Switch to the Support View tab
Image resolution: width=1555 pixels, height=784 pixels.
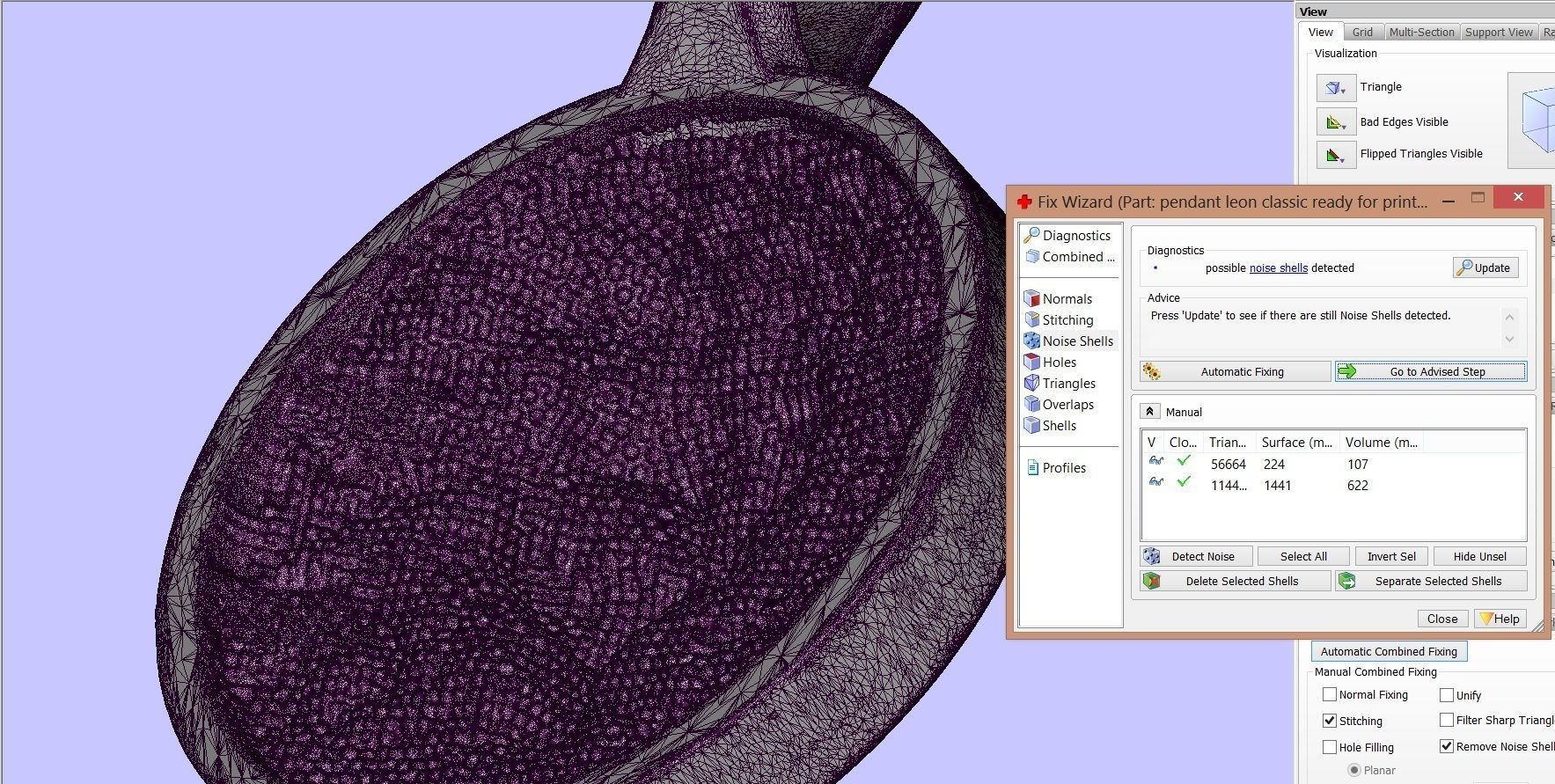coord(1499,33)
